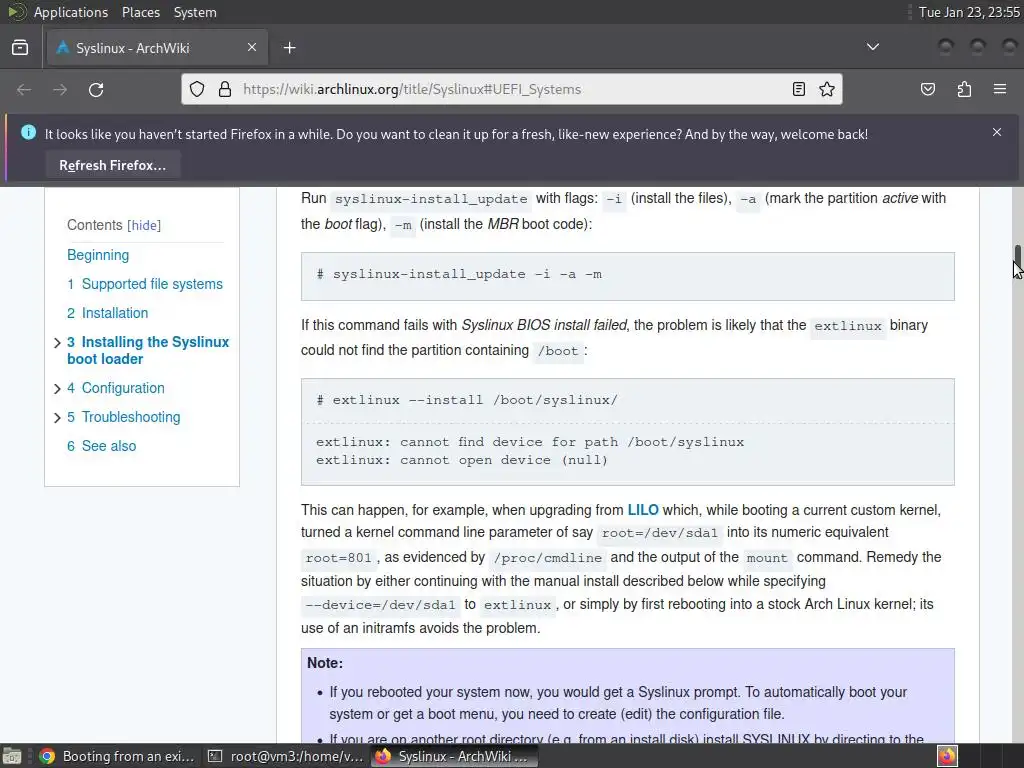Open the System menu
Screen dimensions: 1024x768
click(195, 12)
